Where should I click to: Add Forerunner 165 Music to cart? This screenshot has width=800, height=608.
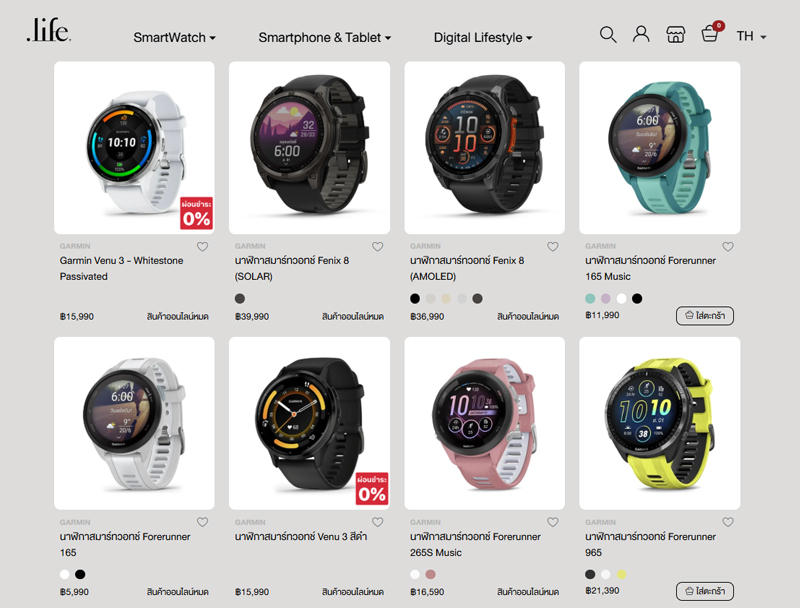pos(705,316)
